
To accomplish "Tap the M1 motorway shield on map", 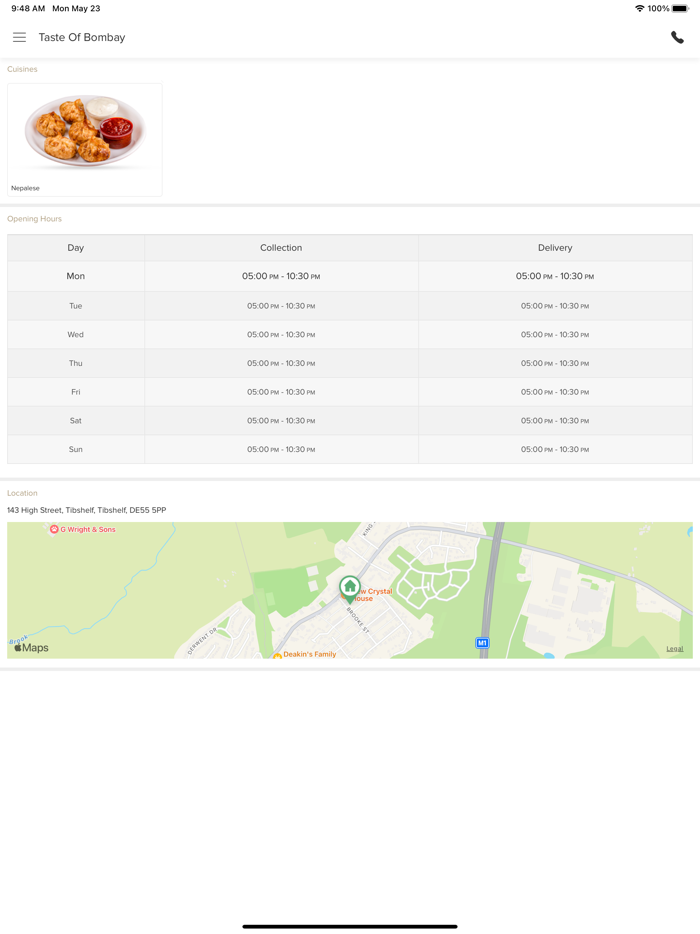I will coord(482,643).
